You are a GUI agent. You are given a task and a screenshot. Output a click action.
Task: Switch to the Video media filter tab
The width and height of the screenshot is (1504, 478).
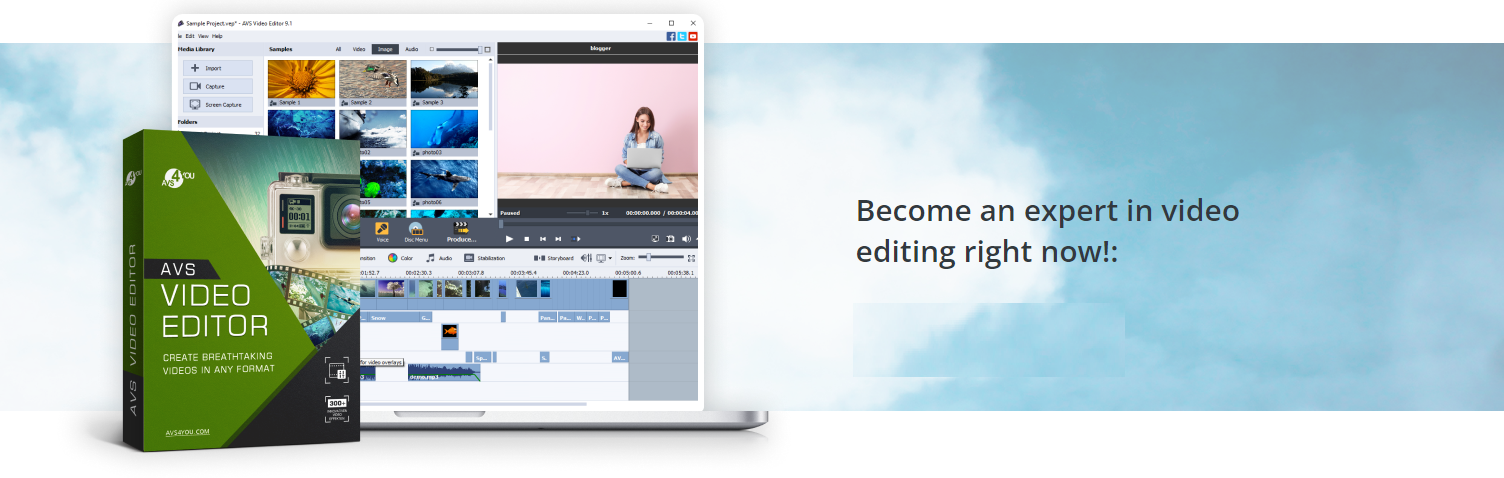(x=359, y=49)
